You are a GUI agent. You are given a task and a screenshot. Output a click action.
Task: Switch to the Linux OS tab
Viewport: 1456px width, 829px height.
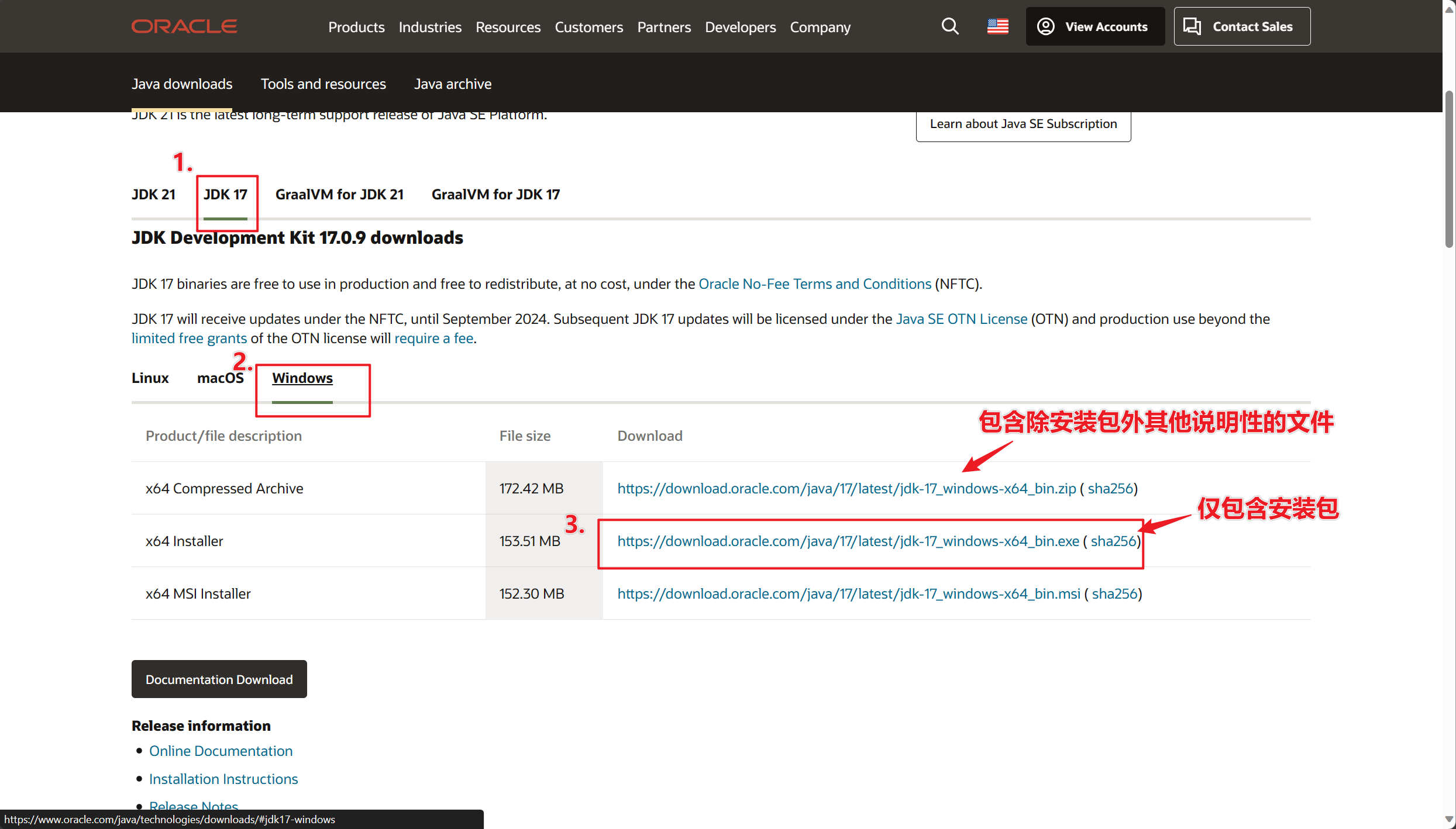[x=150, y=378]
